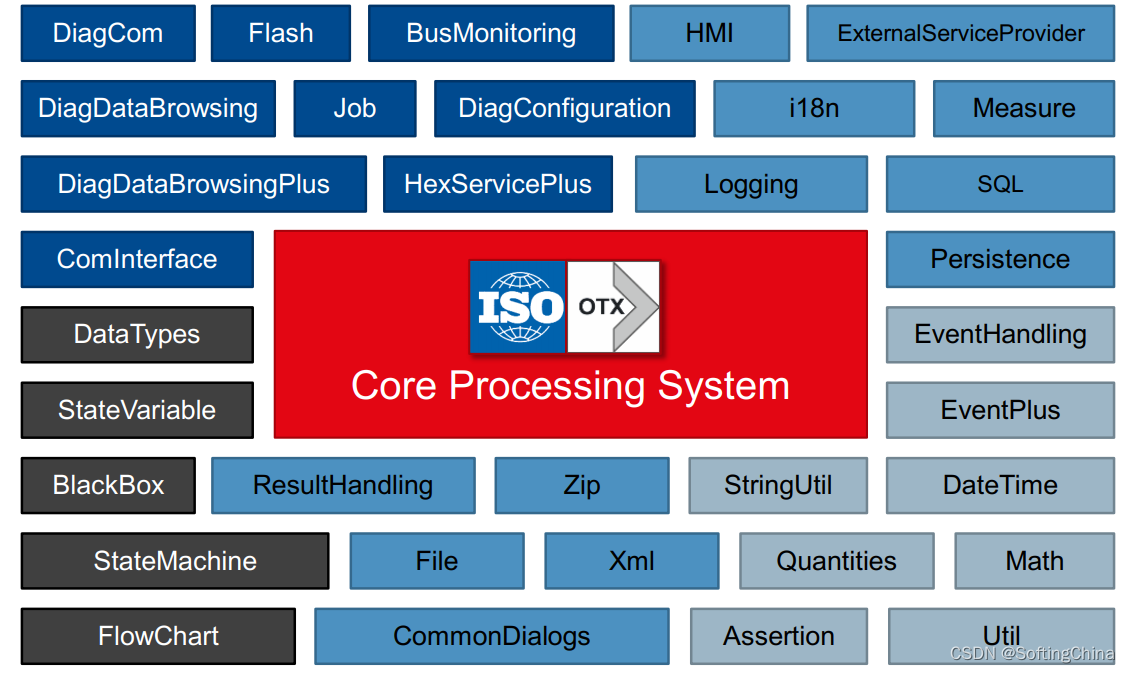Choose the ExternalServiceProvider block

961,33
